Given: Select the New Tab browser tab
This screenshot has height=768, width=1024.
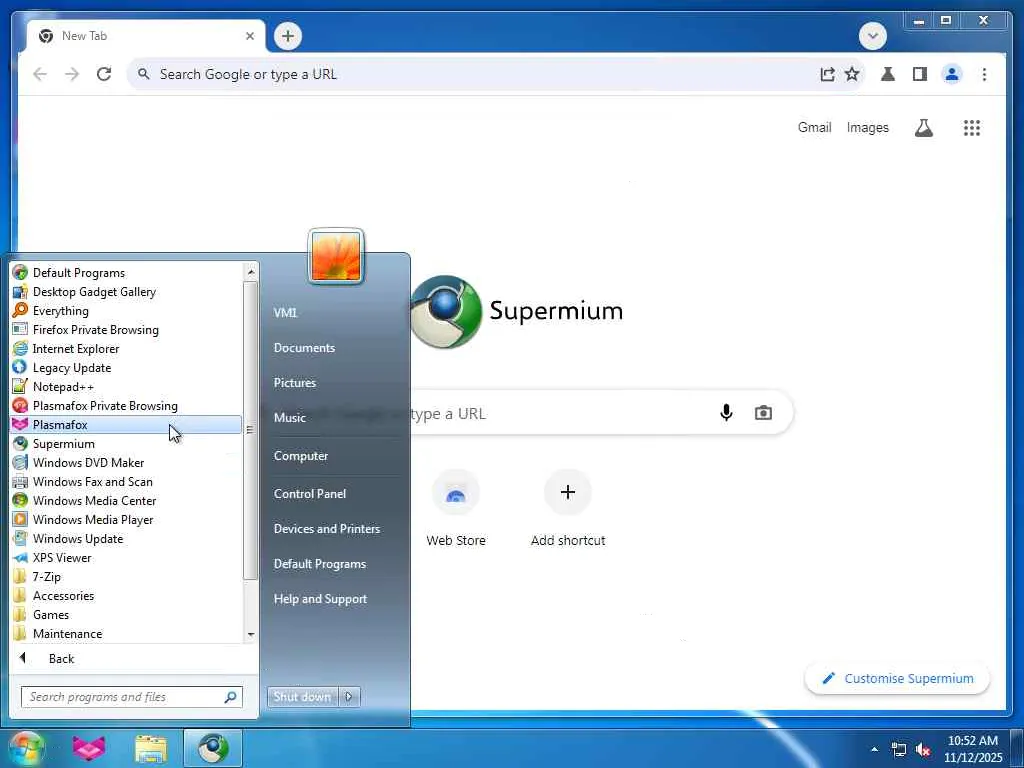Looking at the screenshot, I should point(146,36).
